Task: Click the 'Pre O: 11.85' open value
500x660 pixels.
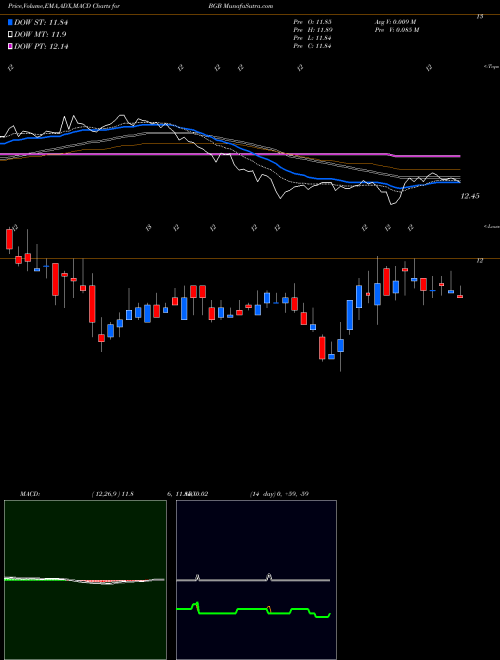Action: [312, 21]
